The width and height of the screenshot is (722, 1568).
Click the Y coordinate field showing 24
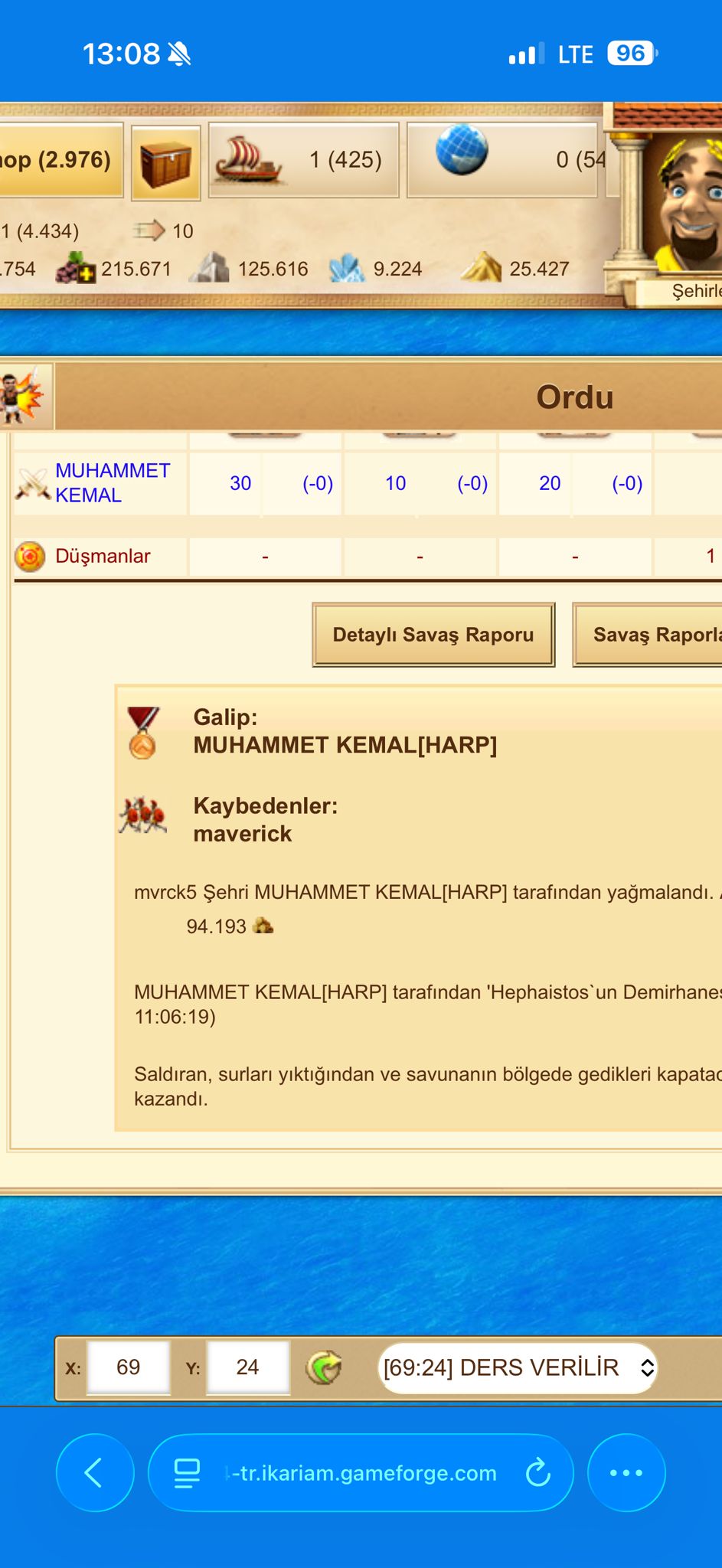tap(248, 1367)
